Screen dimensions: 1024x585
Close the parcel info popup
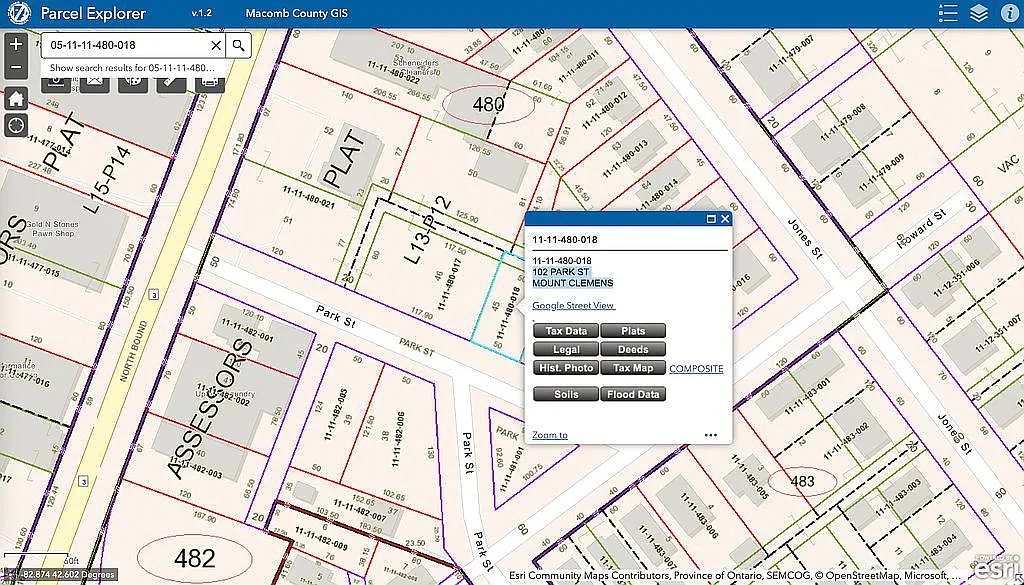coord(725,219)
